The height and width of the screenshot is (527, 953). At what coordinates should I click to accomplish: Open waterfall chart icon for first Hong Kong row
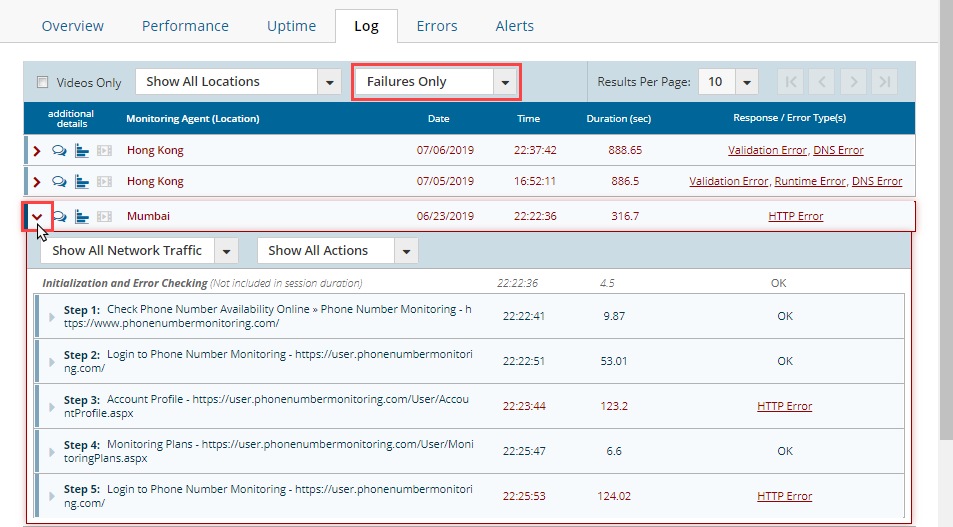(x=82, y=151)
